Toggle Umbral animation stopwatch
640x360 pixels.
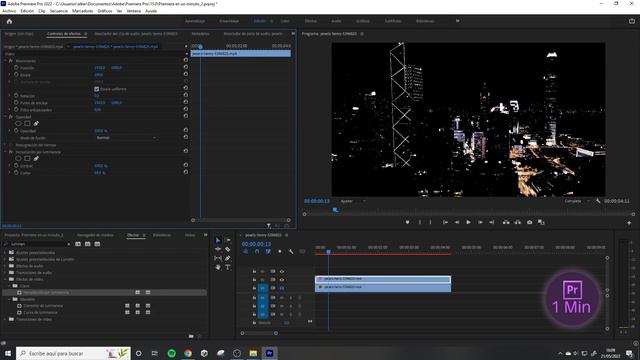(16, 166)
